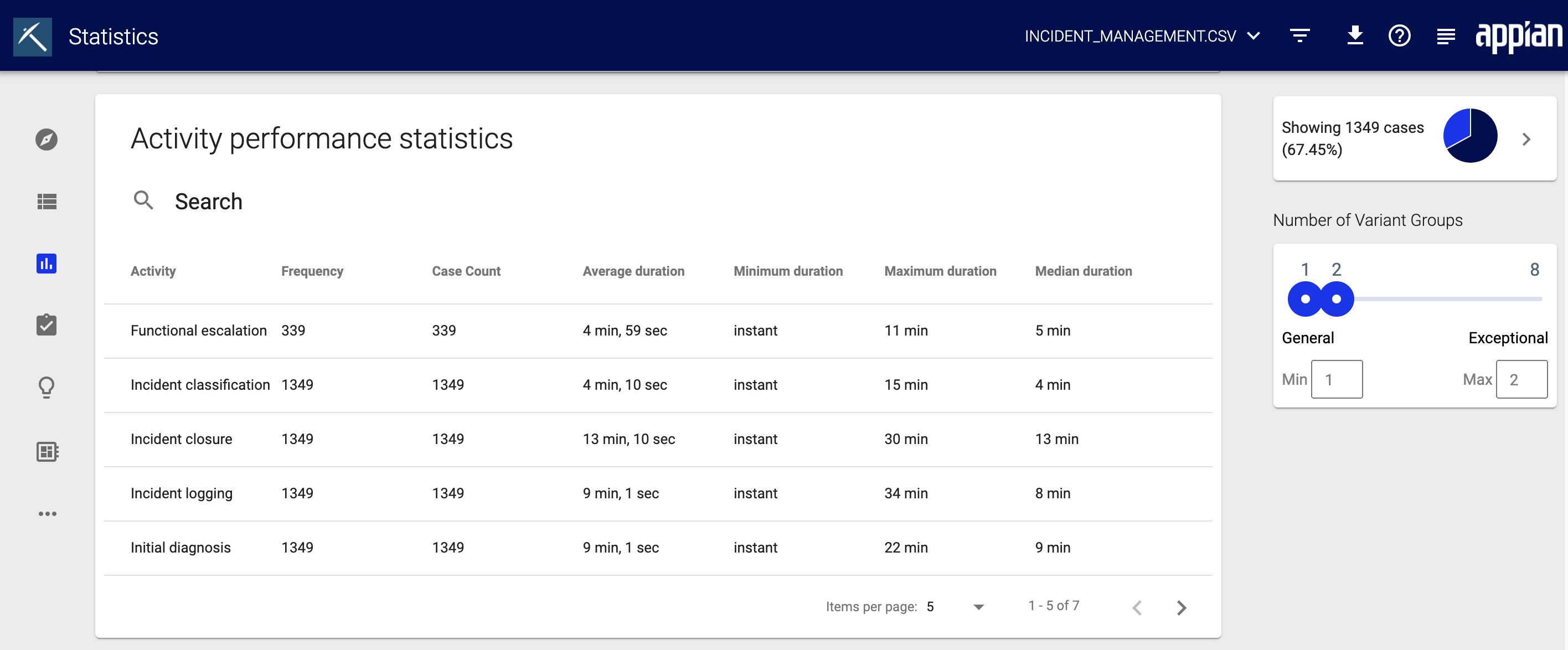Click average duration '4 min, 59 sec'
Image resolution: width=1568 pixels, height=650 pixels.
tap(625, 331)
